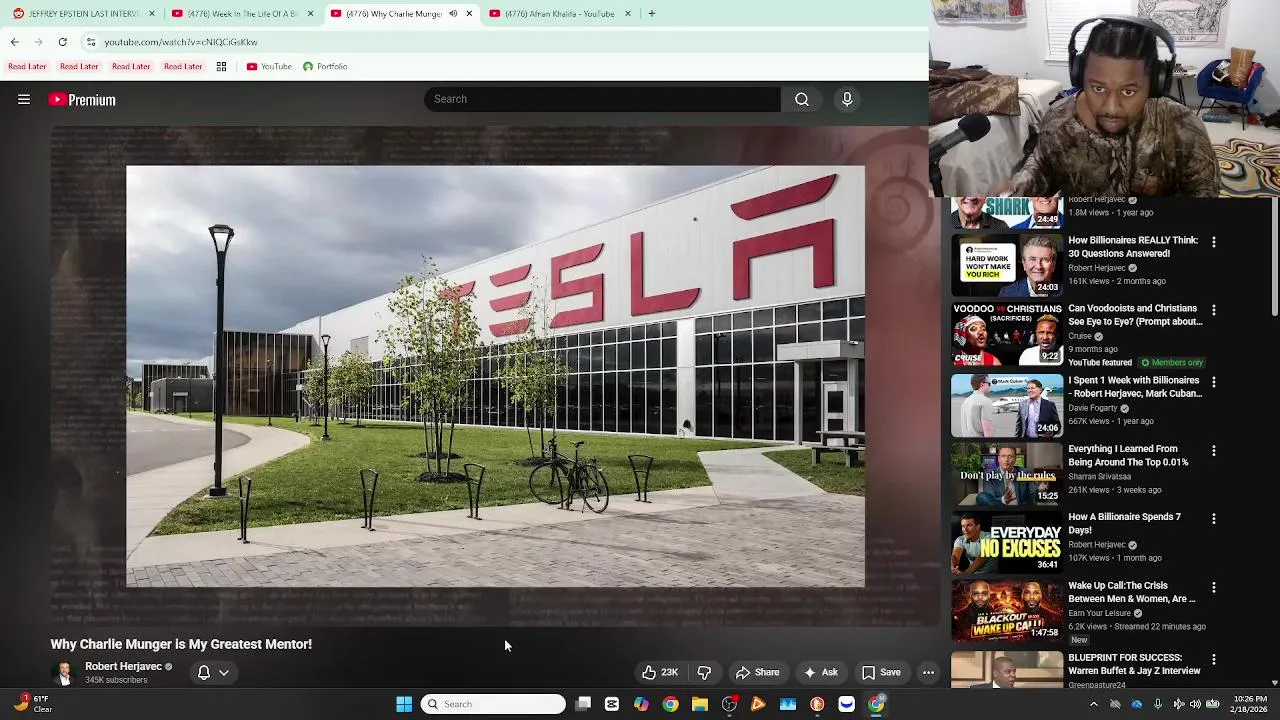The height and width of the screenshot is (720, 1280).
Task: Open EVERYDAY NO EXCUSES video thumbnail
Action: tap(1007, 542)
